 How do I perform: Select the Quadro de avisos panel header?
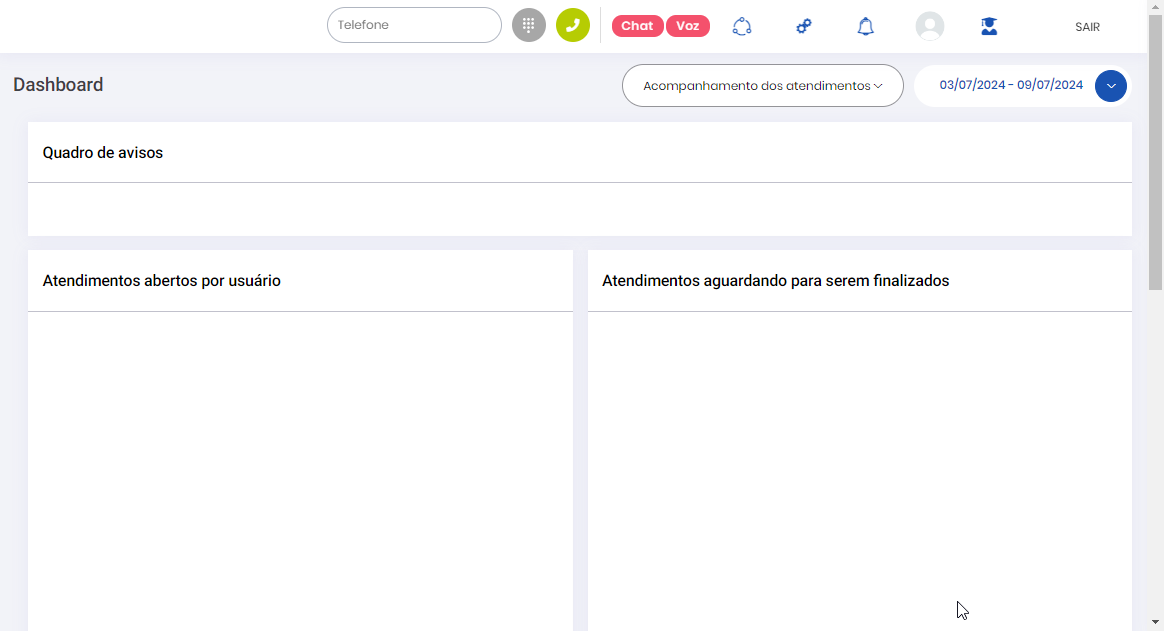[103, 153]
